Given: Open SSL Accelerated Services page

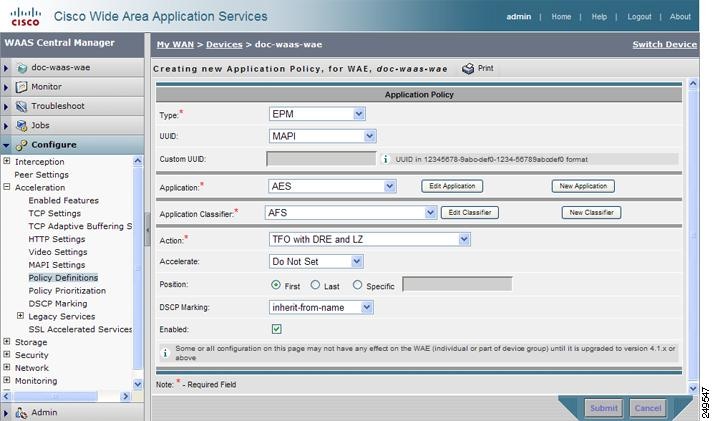Looking at the screenshot, I should click(80, 329).
